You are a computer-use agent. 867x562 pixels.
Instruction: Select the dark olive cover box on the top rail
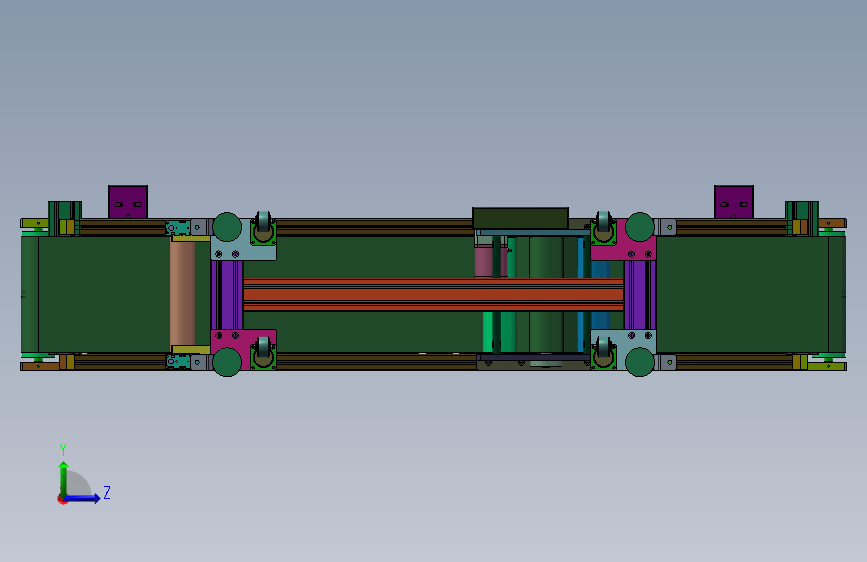point(520,218)
